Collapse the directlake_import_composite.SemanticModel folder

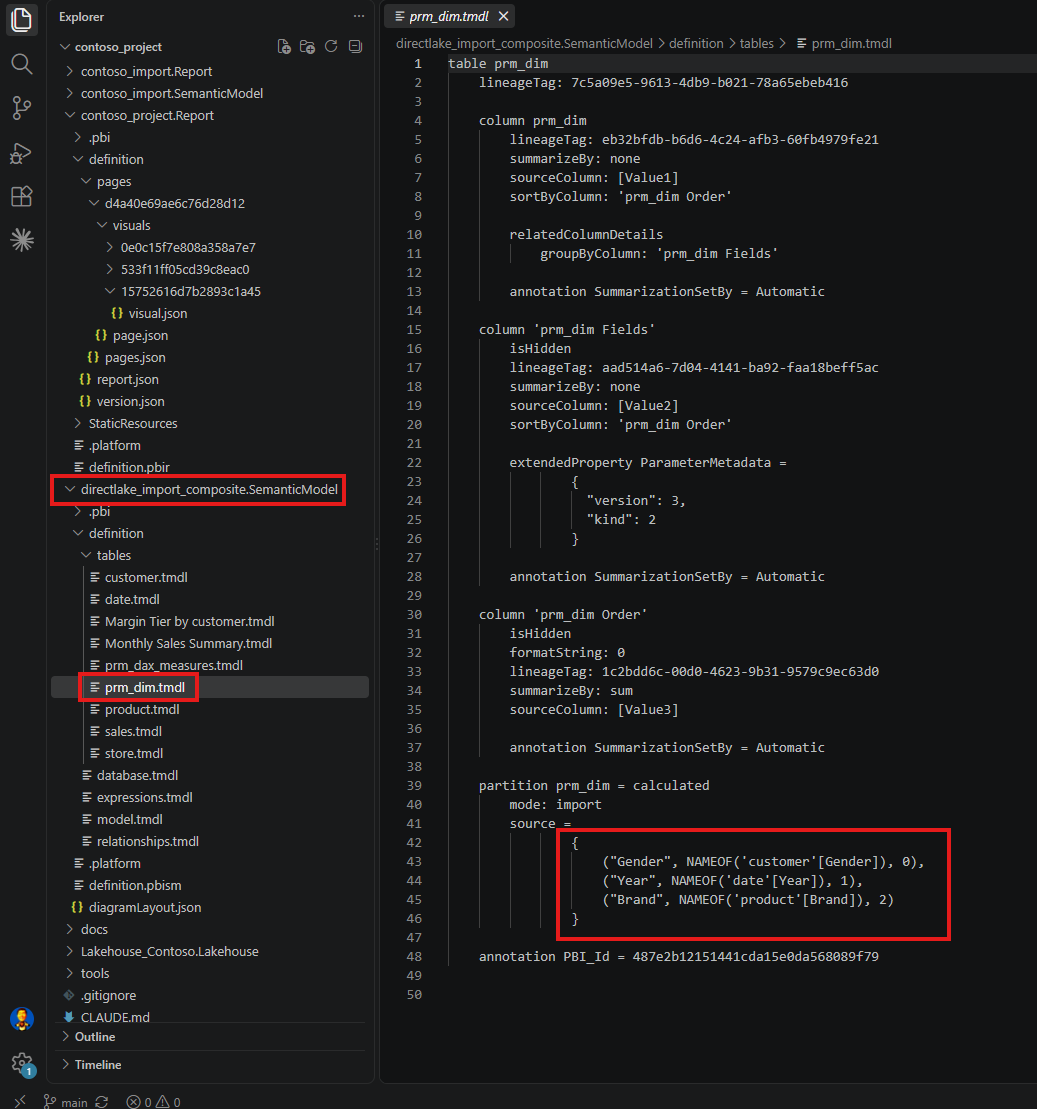click(209, 489)
